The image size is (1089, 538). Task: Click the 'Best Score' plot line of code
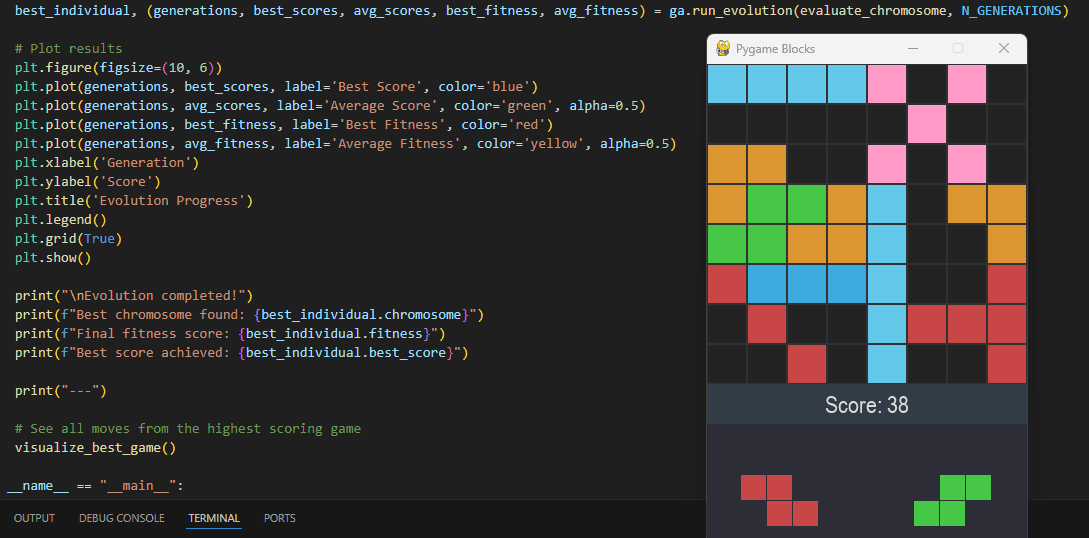pyautogui.click(x=276, y=87)
